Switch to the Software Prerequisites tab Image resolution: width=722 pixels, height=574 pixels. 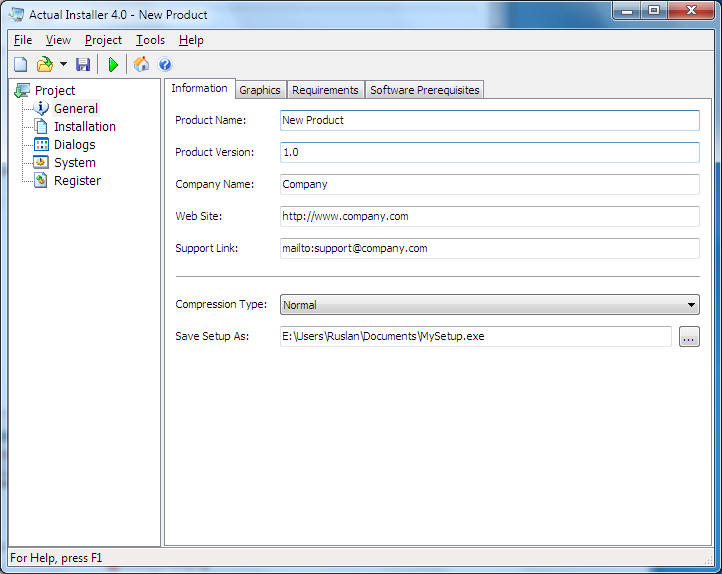click(x=425, y=90)
